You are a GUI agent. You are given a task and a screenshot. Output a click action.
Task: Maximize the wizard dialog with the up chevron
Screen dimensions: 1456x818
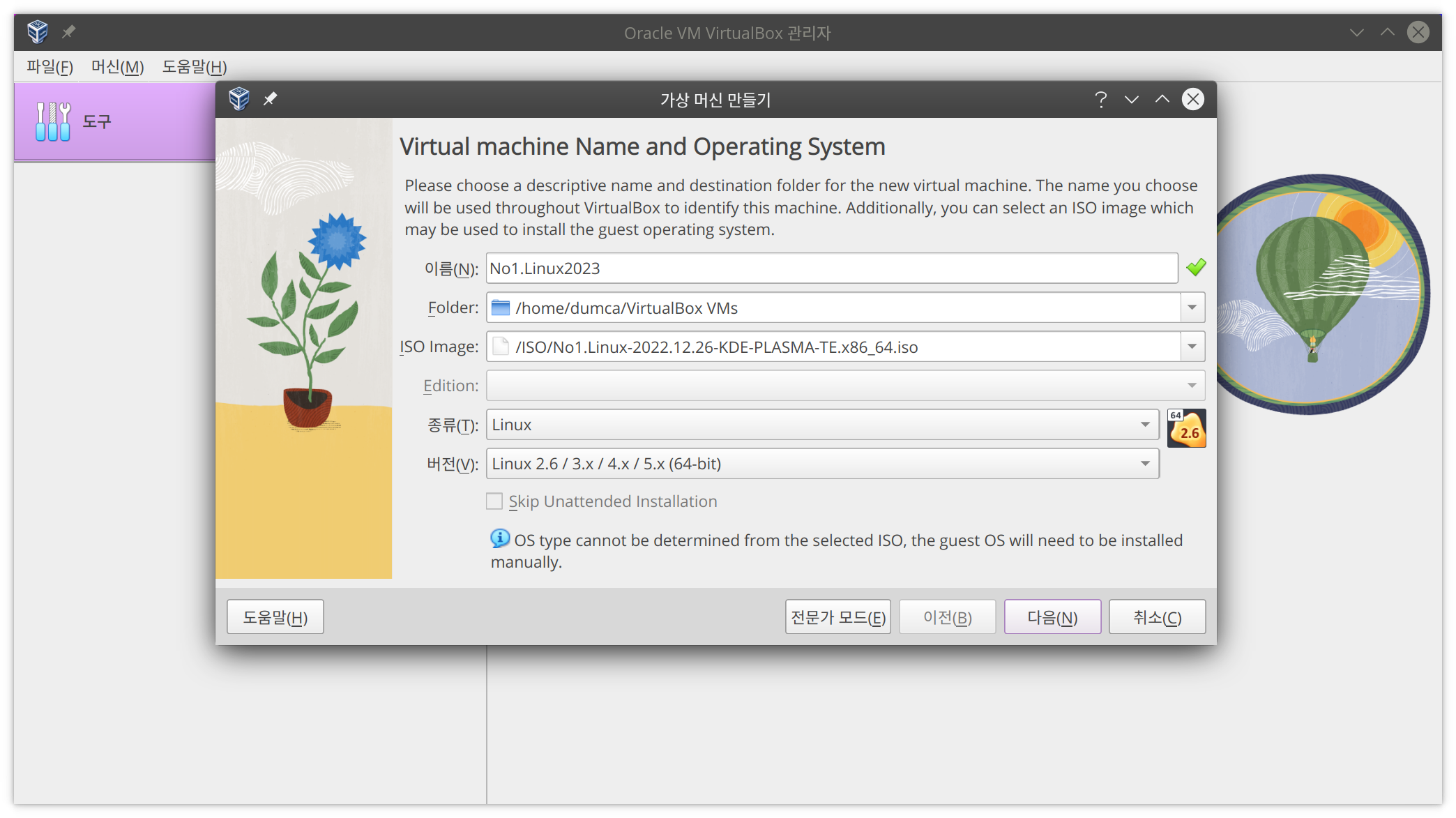[1162, 100]
